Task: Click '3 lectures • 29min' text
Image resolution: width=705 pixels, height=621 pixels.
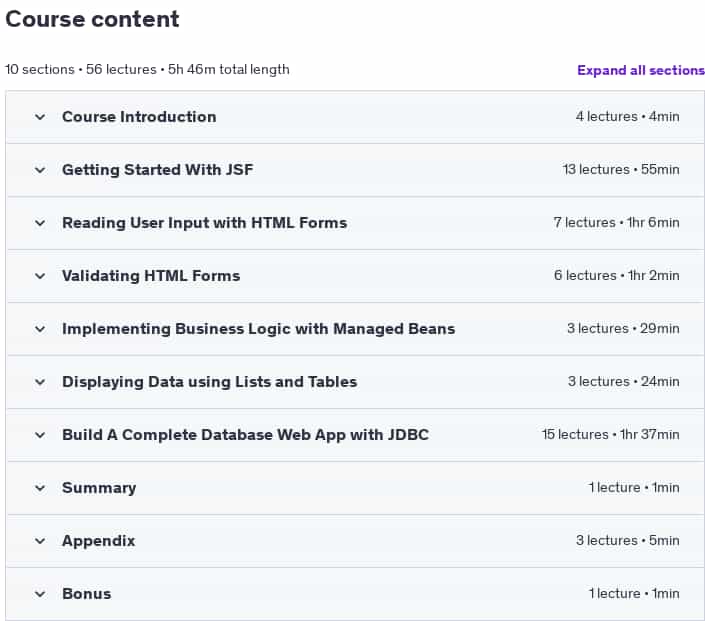Action: (x=623, y=328)
